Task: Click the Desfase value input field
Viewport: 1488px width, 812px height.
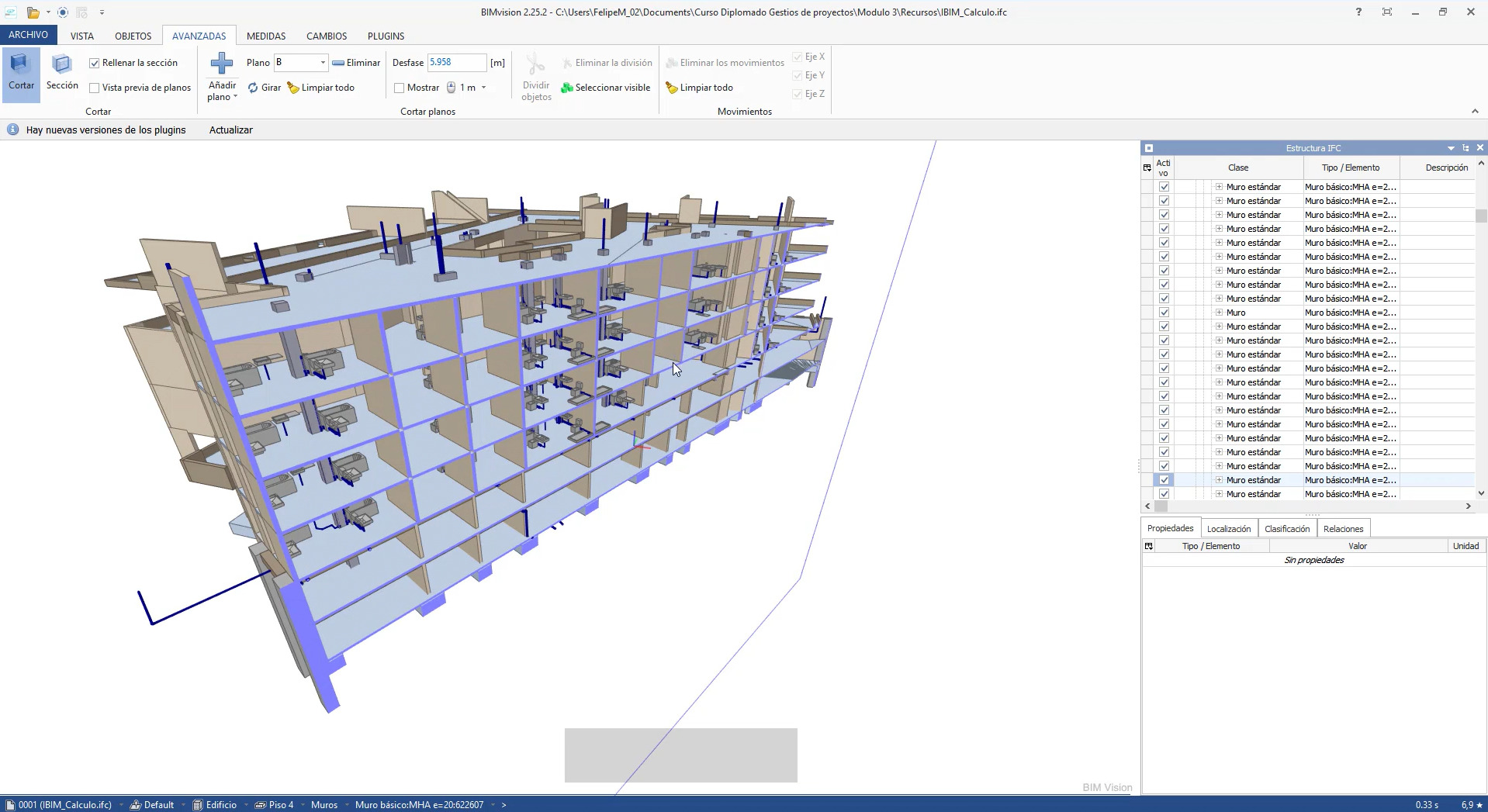Action: (x=456, y=63)
